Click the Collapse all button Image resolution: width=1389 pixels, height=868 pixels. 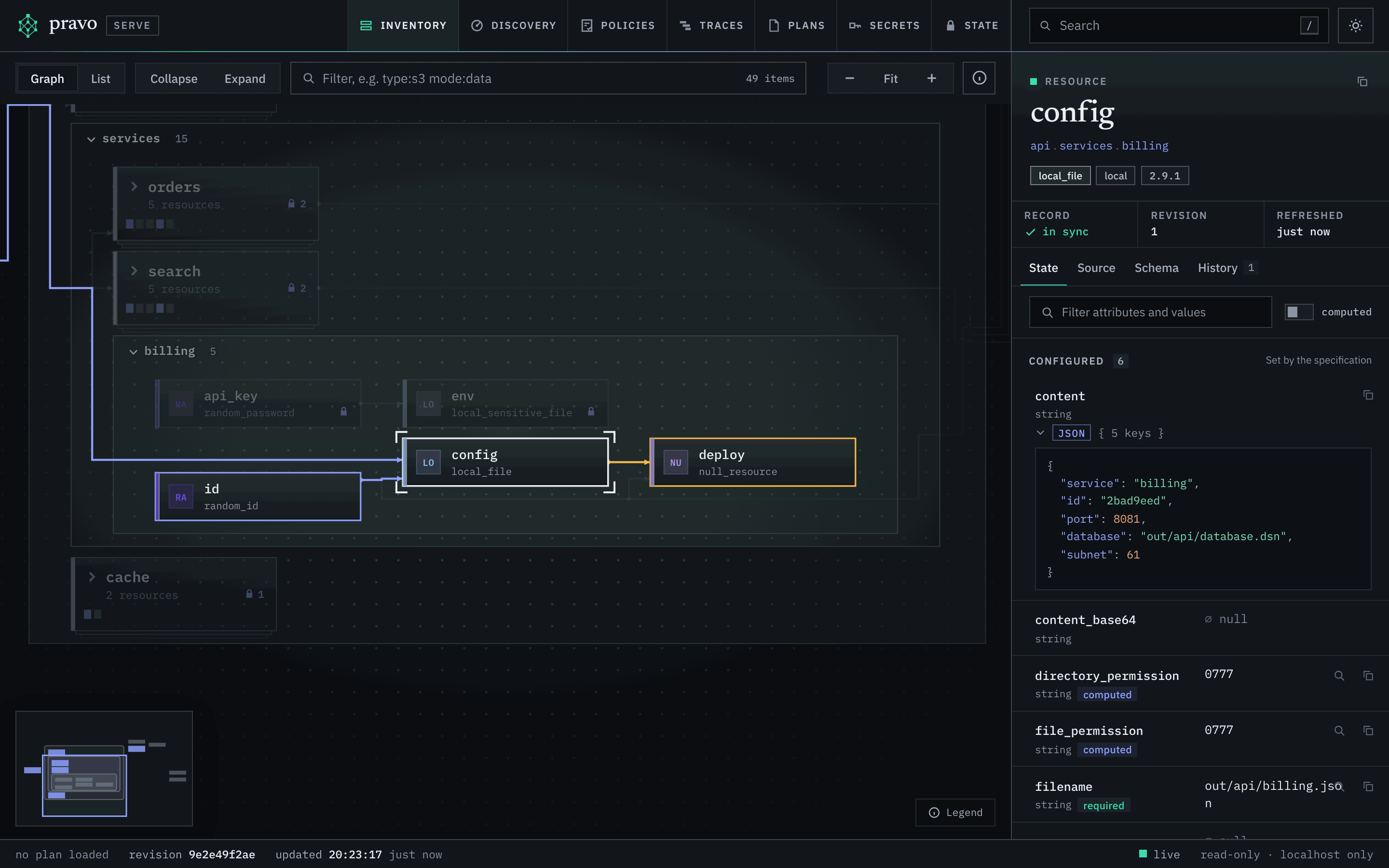click(174, 79)
